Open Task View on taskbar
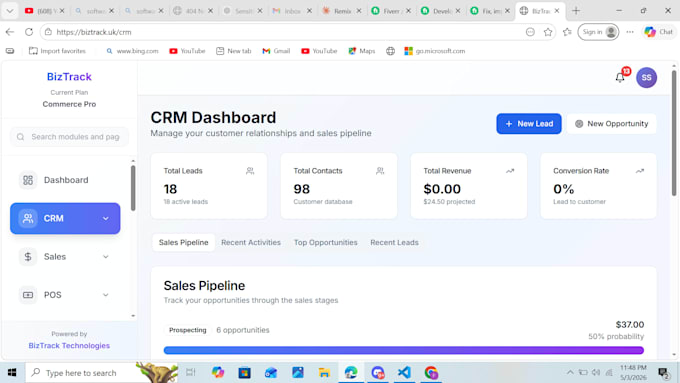The width and height of the screenshot is (680, 383). (x=191, y=372)
